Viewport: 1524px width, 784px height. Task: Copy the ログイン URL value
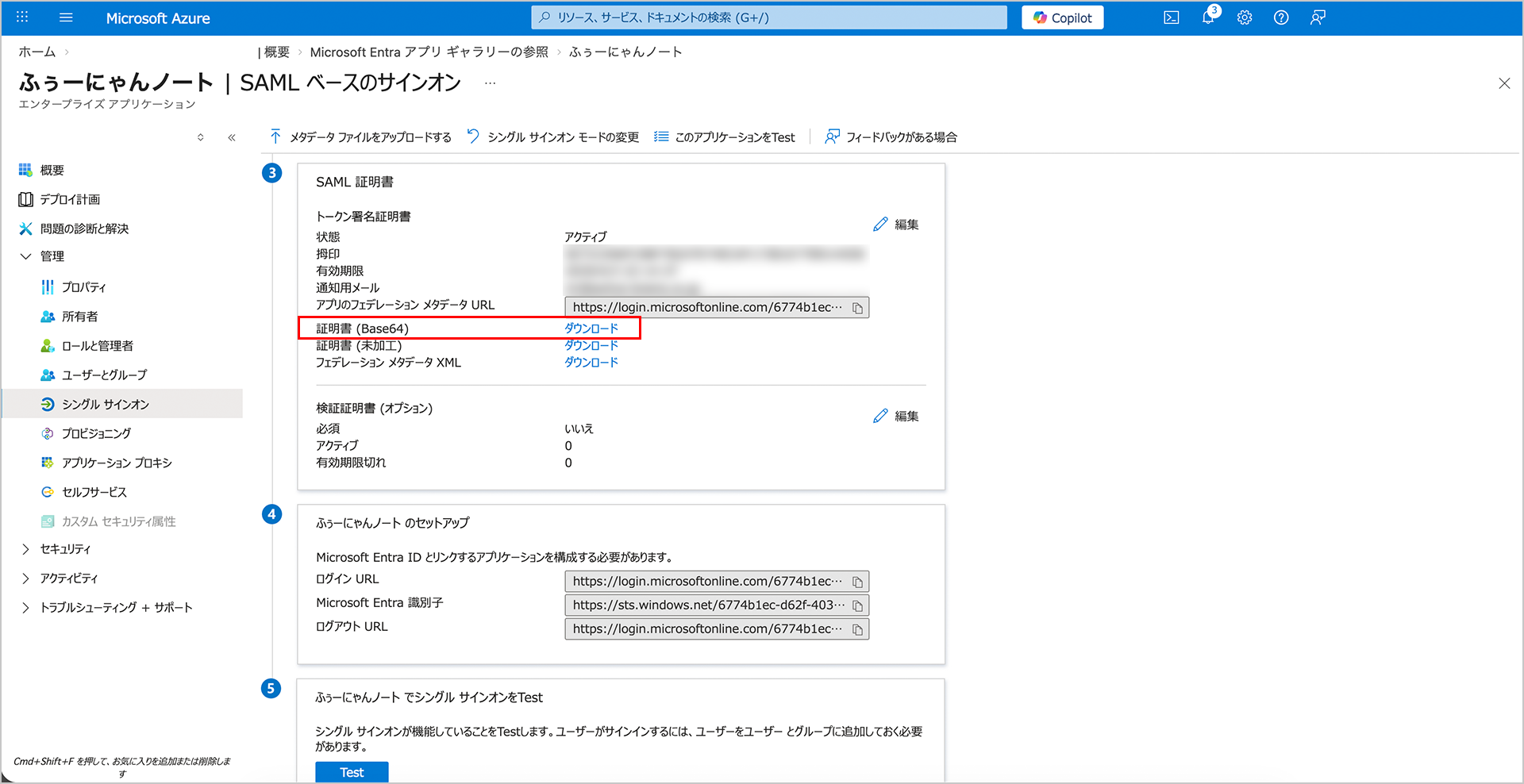(x=857, y=582)
